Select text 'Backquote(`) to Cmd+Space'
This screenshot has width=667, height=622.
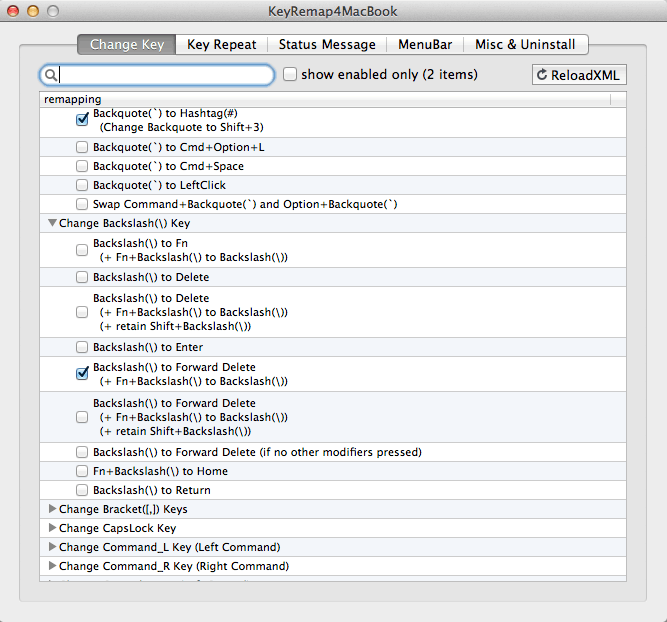168,166
